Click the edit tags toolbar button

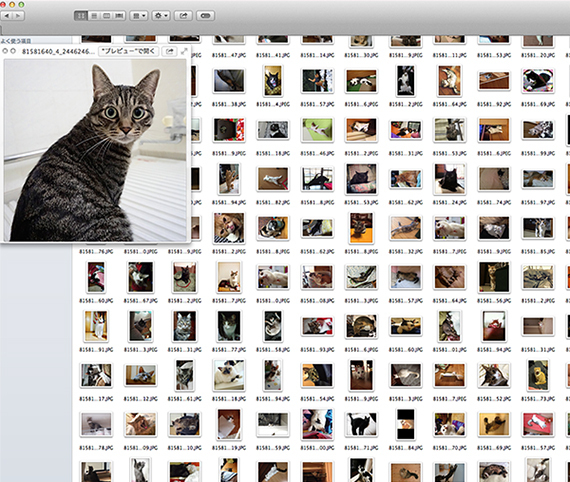point(205,16)
